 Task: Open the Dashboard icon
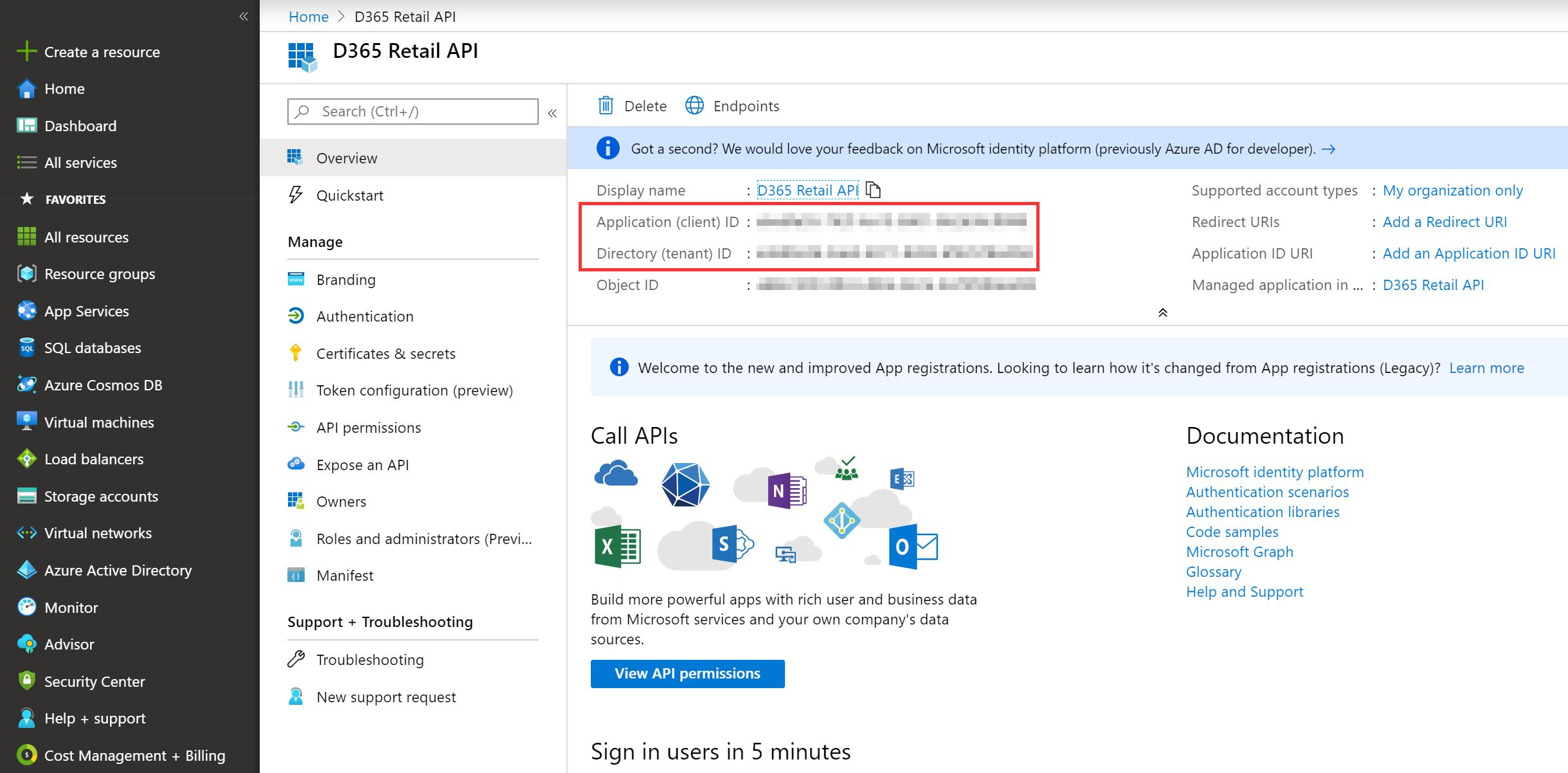point(26,125)
